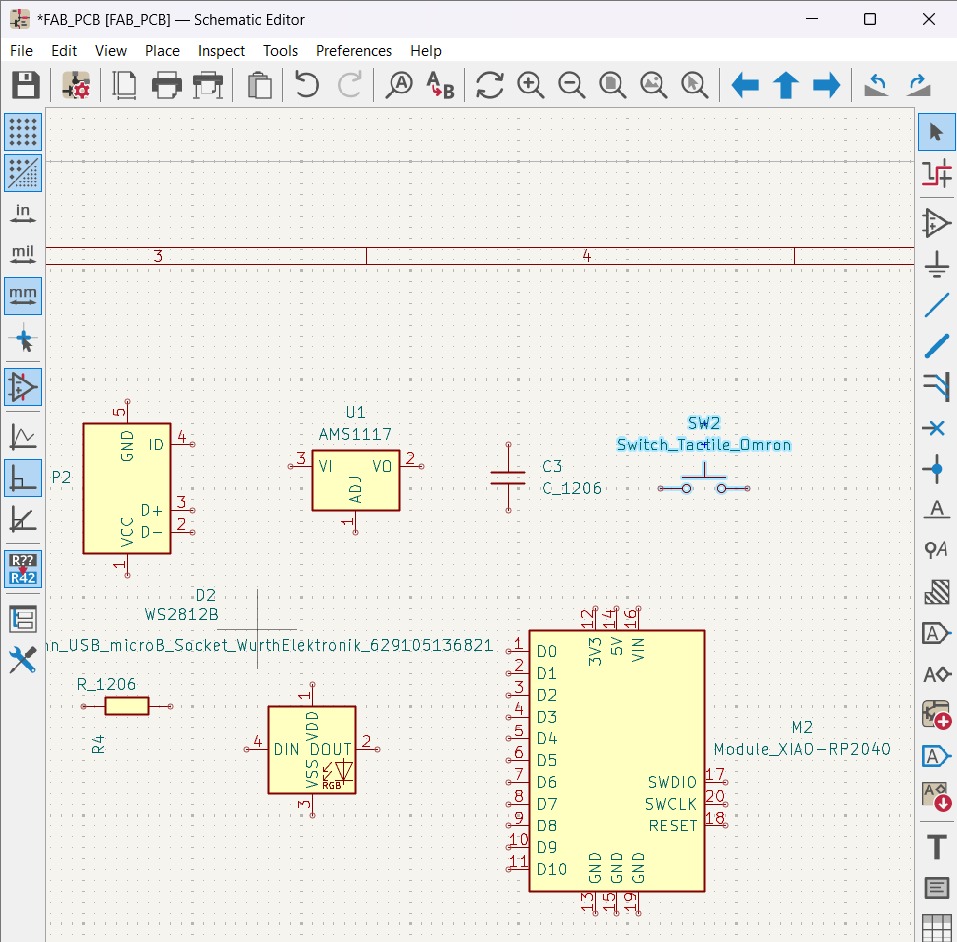
Task: Activate net highlight tool
Action: point(936,173)
